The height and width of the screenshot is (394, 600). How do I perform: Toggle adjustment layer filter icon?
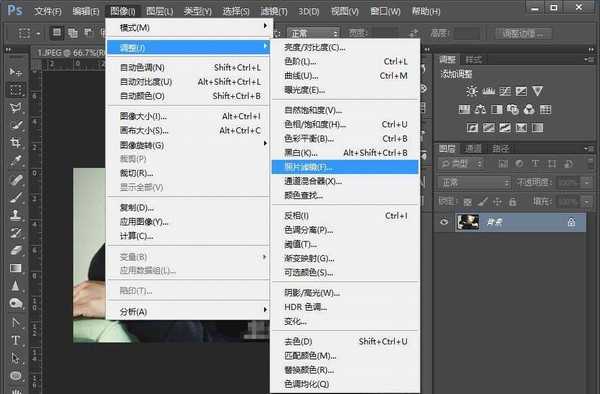click(x=519, y=164)
